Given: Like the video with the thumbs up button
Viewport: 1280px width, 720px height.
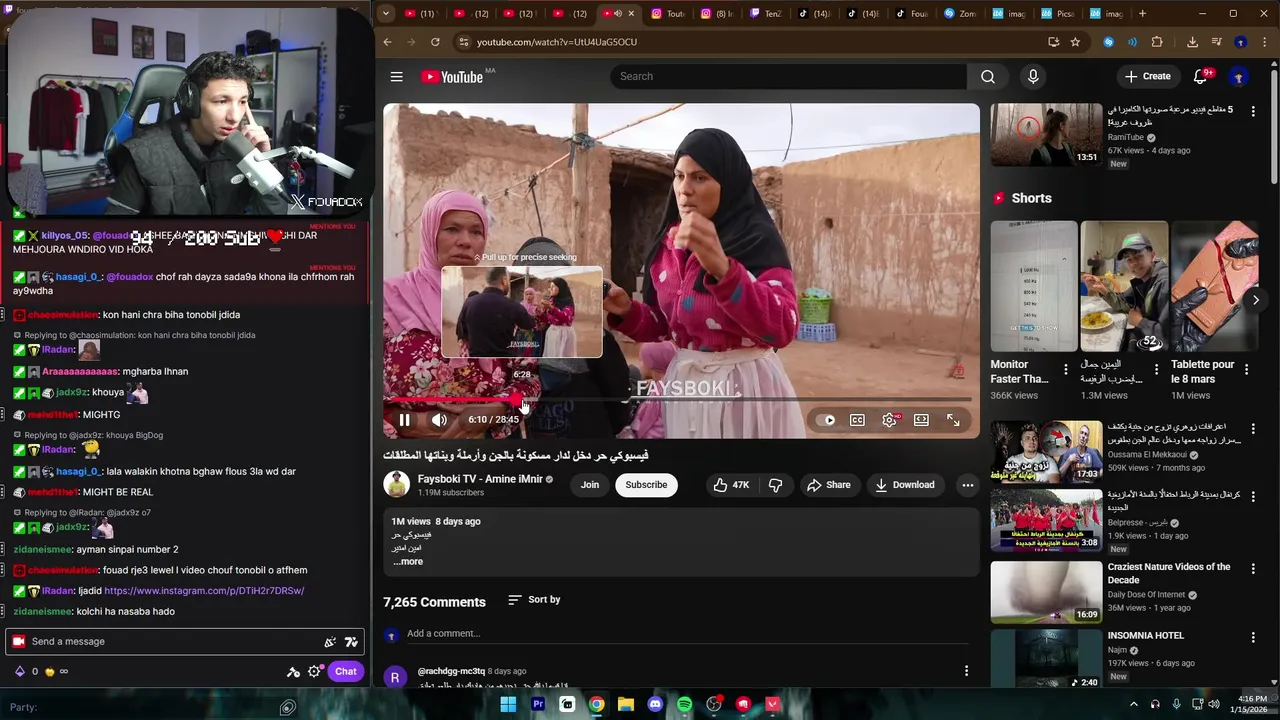Looking at the screenshot, I should click(730, 485).
